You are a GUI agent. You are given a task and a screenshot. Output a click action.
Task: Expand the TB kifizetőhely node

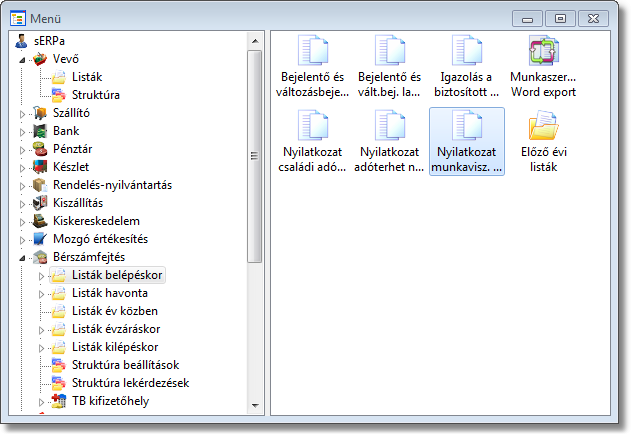click(41, 402)
